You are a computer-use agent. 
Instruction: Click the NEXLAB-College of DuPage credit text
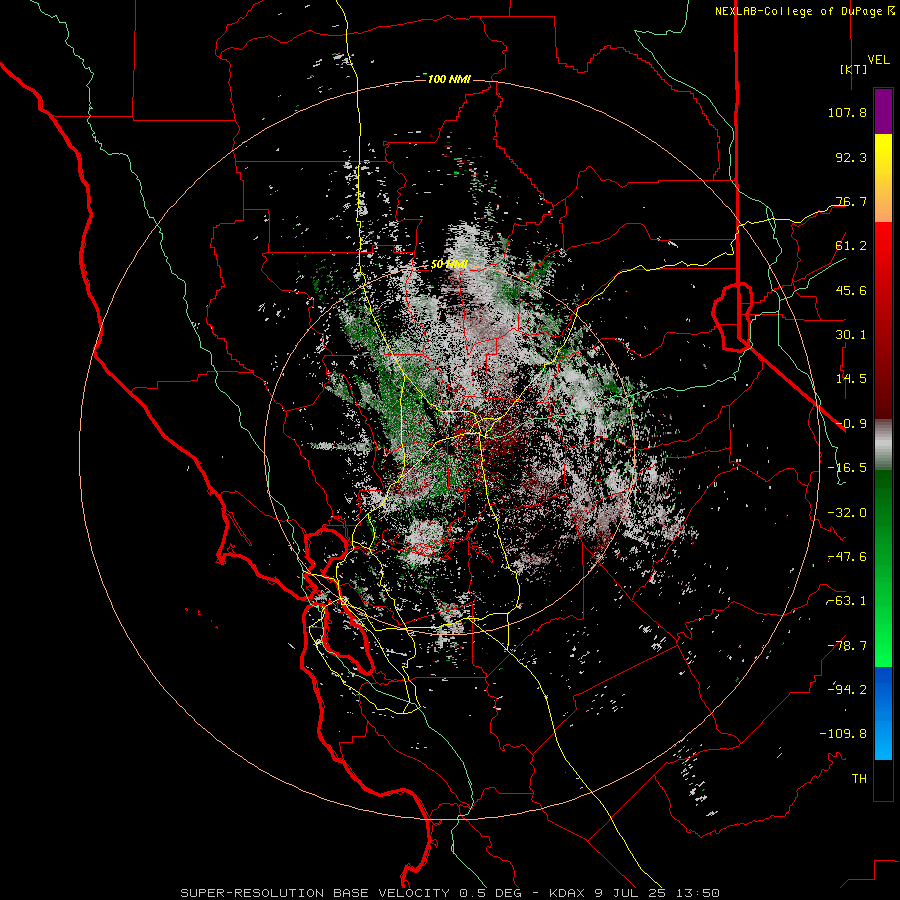pyautogui.click(x=800, y=11)
